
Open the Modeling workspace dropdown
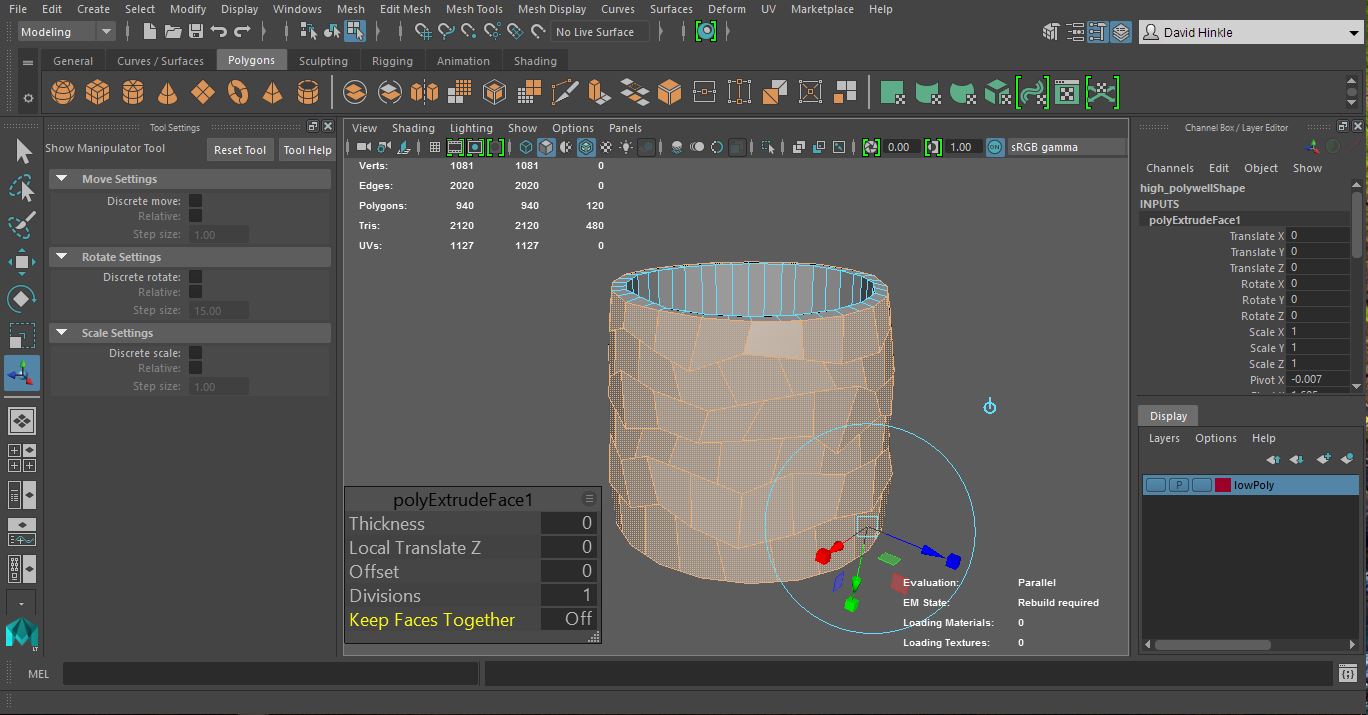66,32
